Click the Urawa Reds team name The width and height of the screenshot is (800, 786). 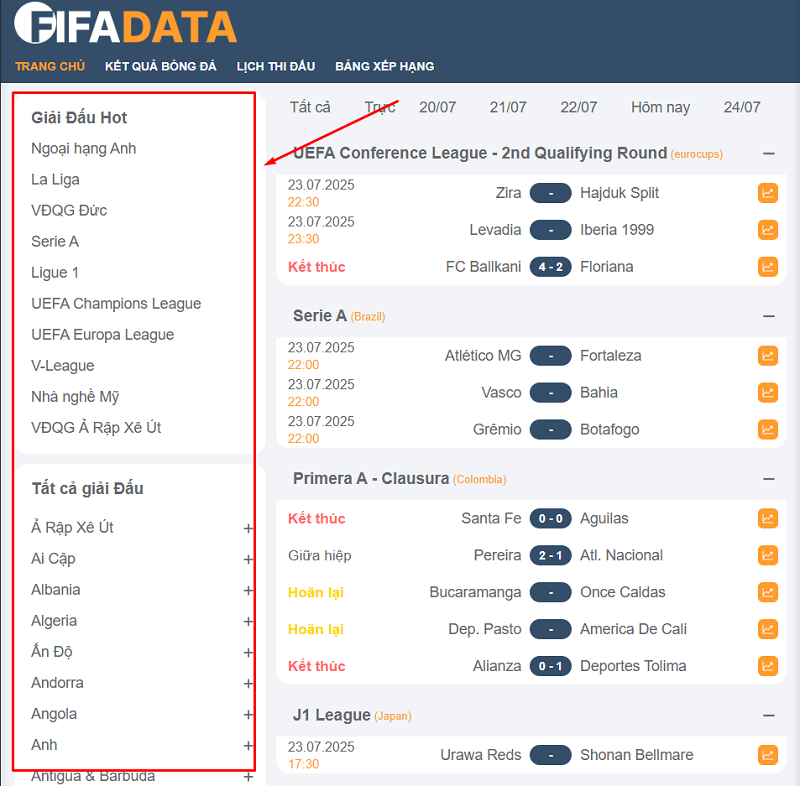481,755
